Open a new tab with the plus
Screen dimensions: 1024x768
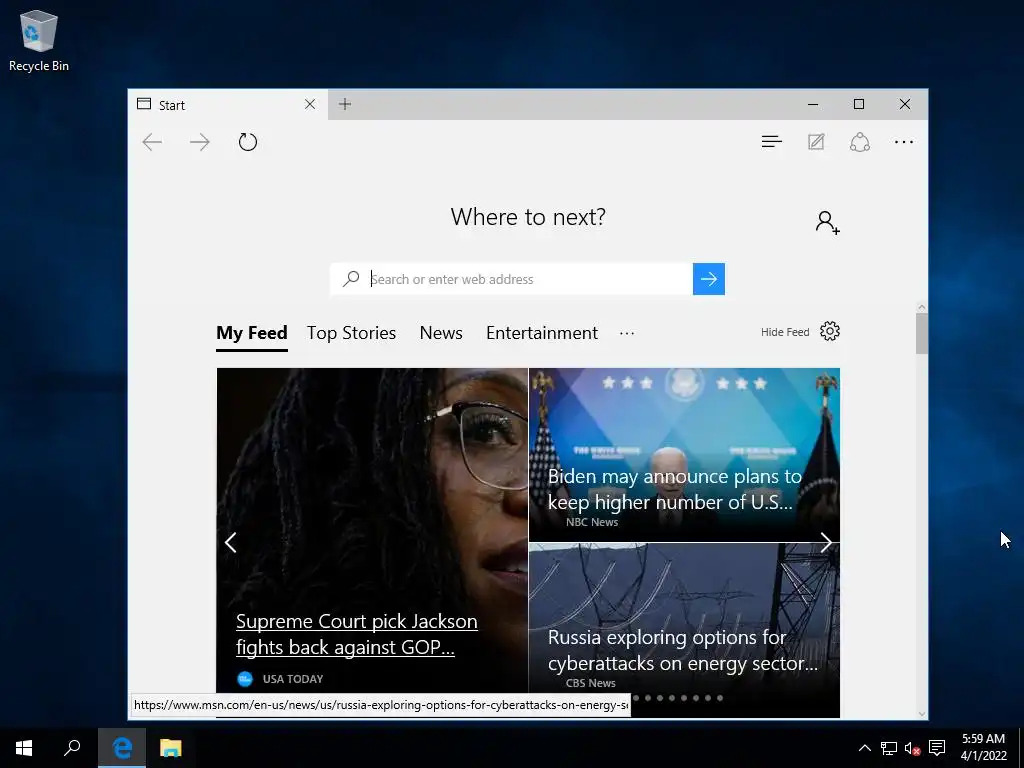tap(345, 104)
